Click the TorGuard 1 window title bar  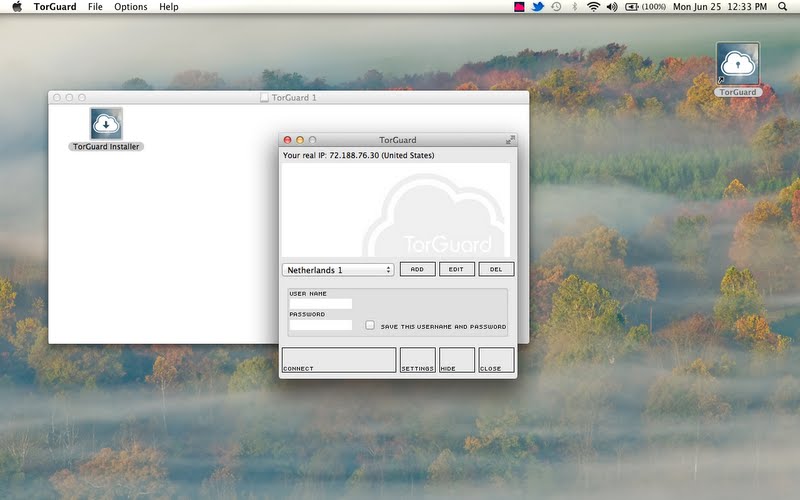[288, 97]
